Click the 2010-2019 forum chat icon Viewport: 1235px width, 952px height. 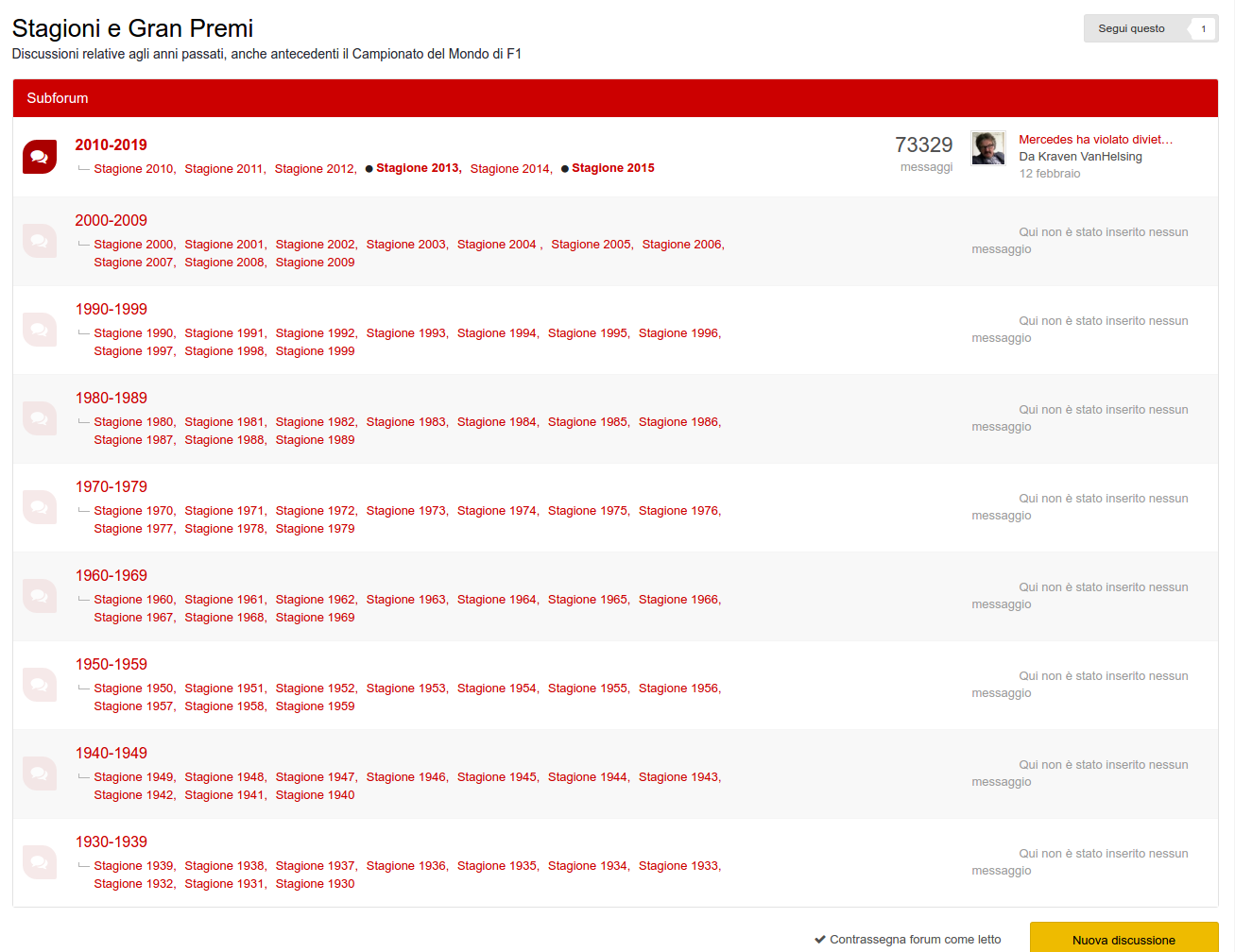point(40,157)
